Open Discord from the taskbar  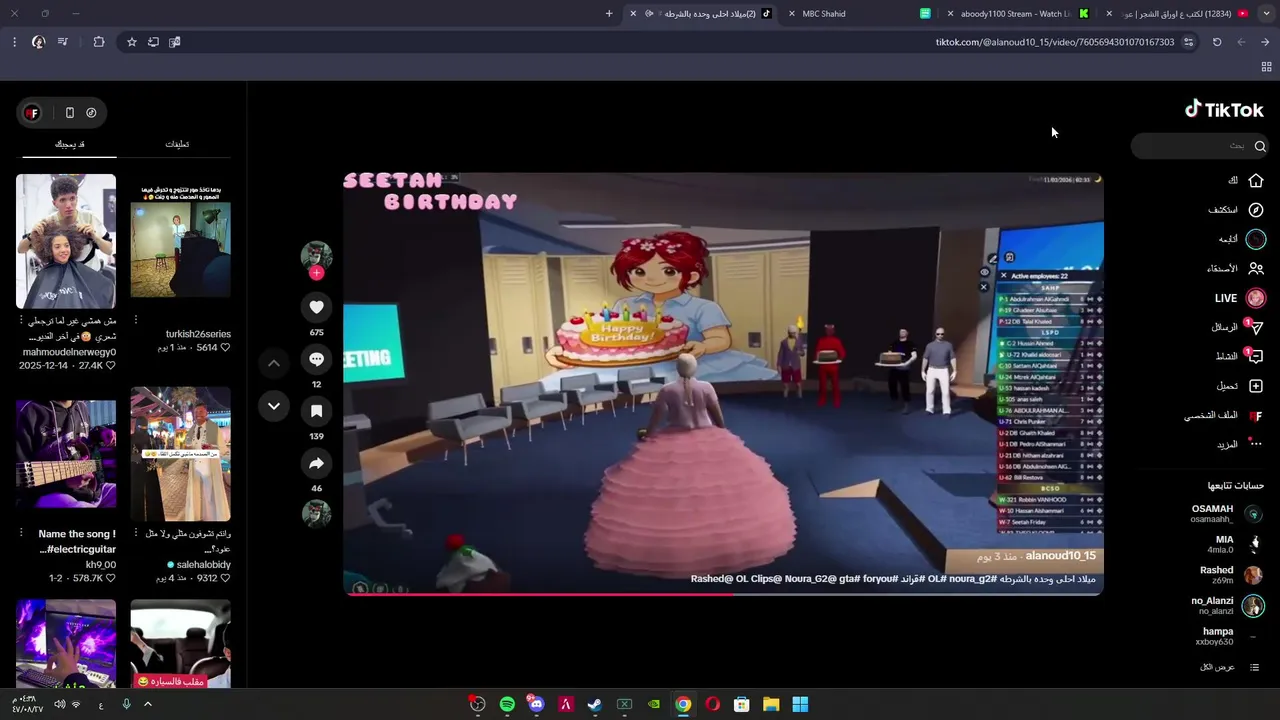(x=536, y=704)
